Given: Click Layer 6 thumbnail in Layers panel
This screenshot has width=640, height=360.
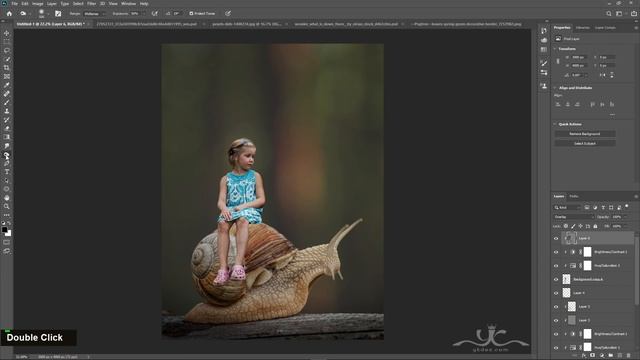Looking at the screenshot, I should (x=570, y=238).
